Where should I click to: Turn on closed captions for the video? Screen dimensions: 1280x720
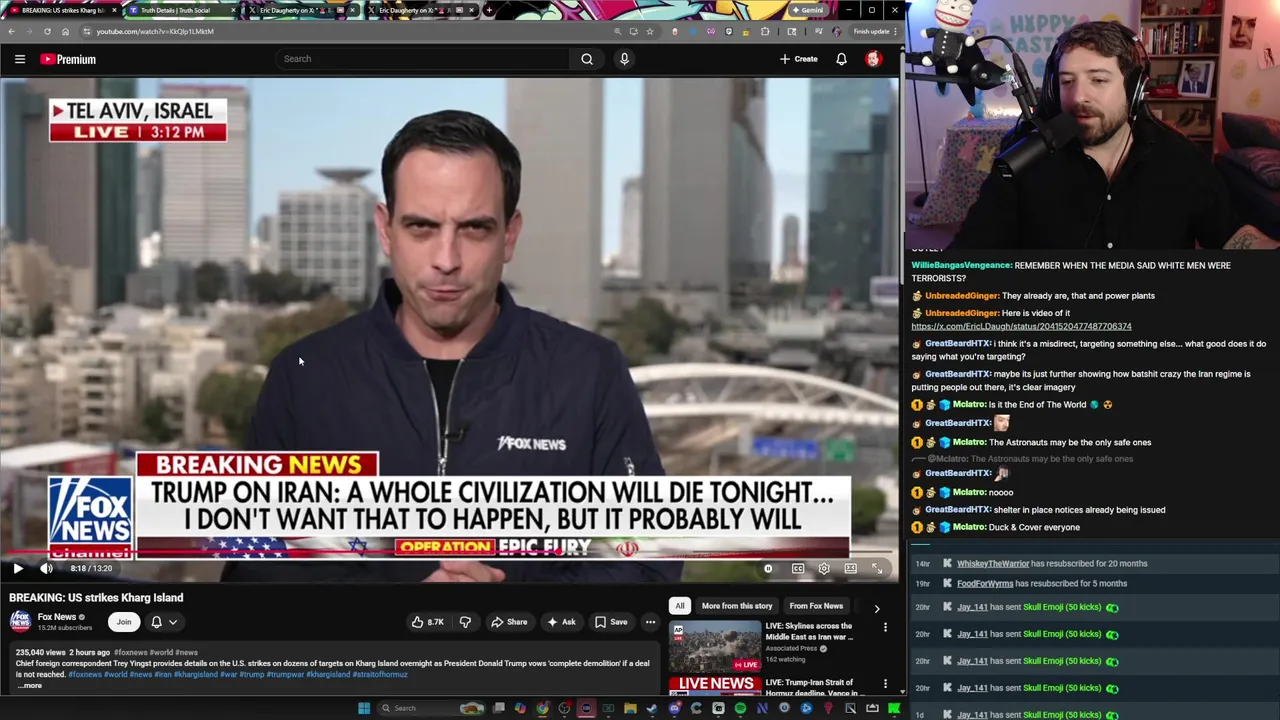798,568
